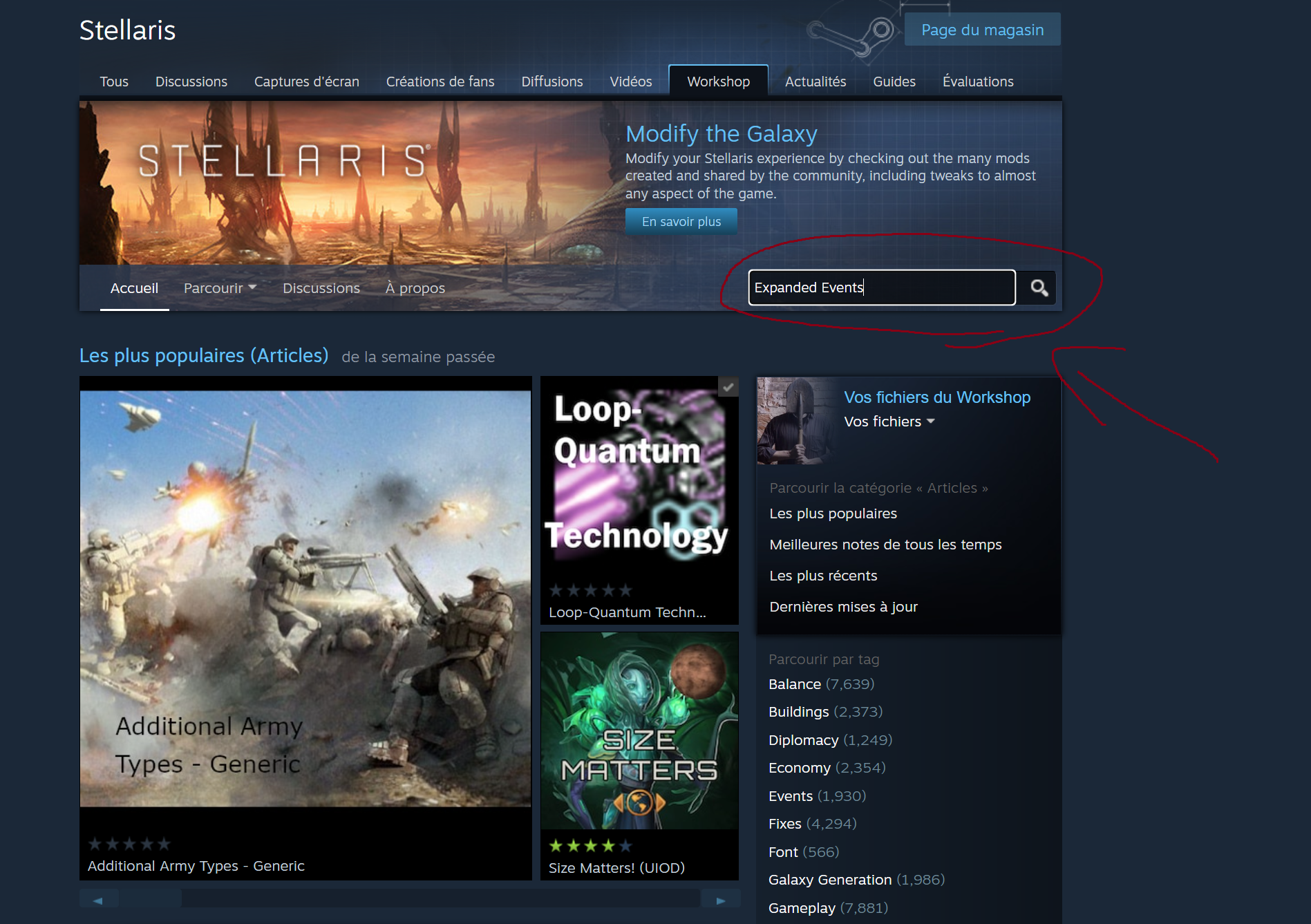Browse Meilleures notes de tous les temps
Screen dimensions: 1311x924
pyautogui.click(x=885, y=545)
